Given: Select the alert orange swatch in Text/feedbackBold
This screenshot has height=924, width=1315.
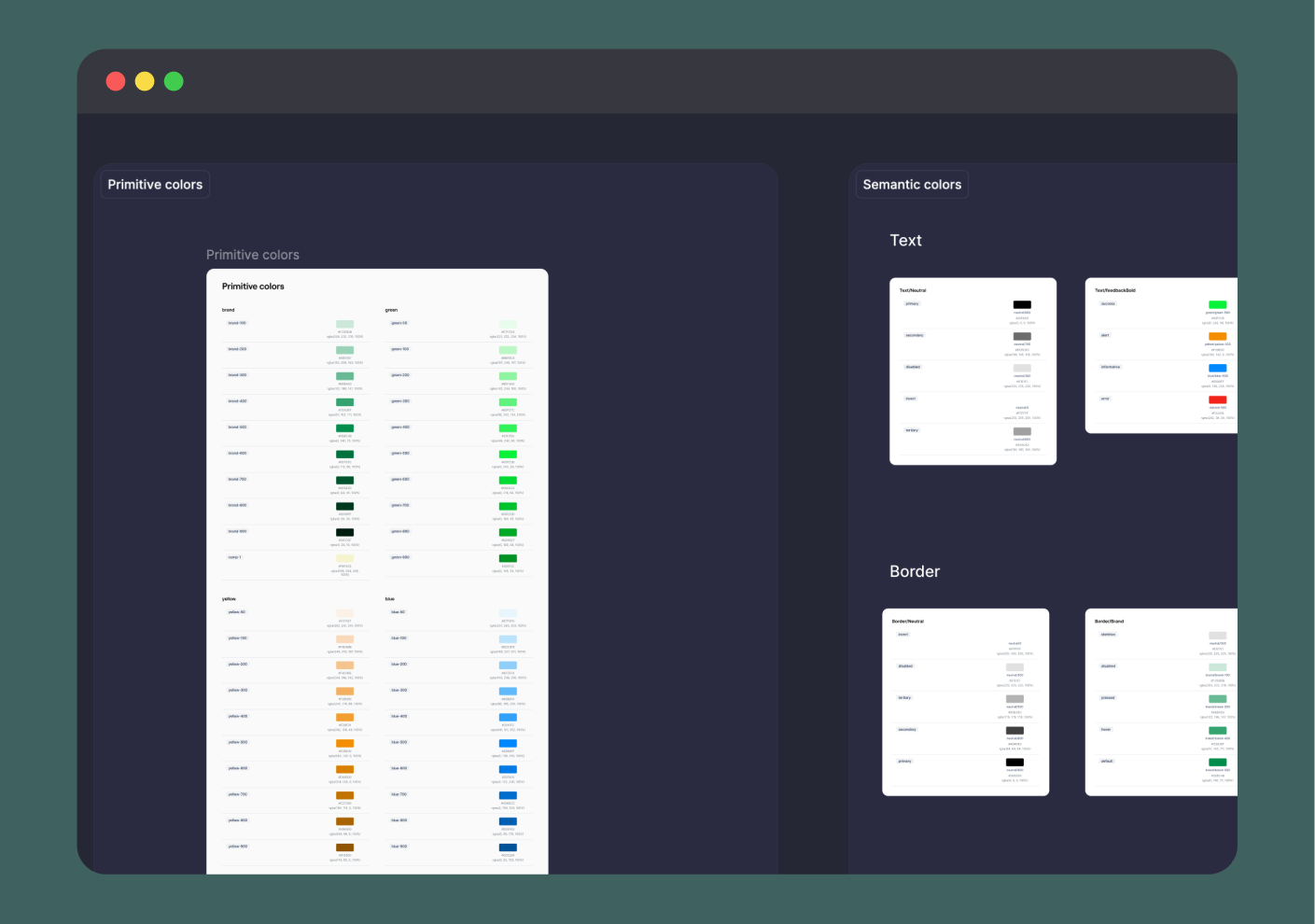Looking at the screenshot, I should [x=1218, y=336].
